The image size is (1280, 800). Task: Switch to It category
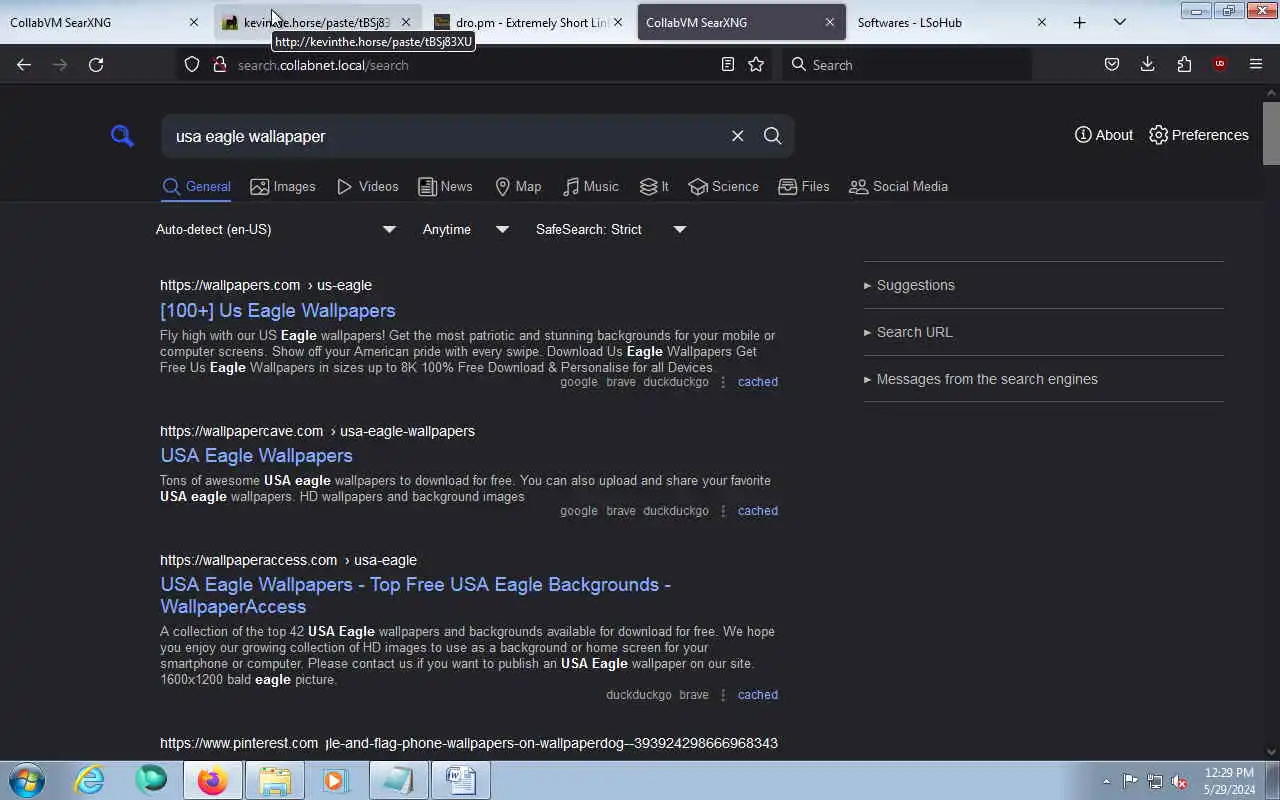[655, 186]
